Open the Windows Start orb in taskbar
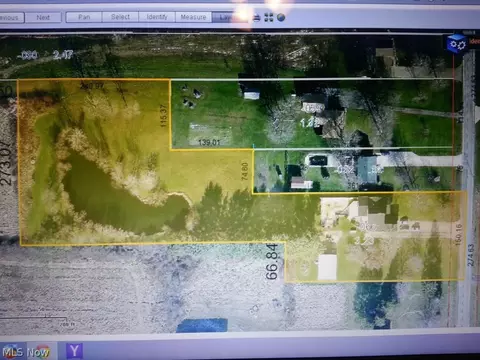Screen dimensions: 480x360 (11, 351)
